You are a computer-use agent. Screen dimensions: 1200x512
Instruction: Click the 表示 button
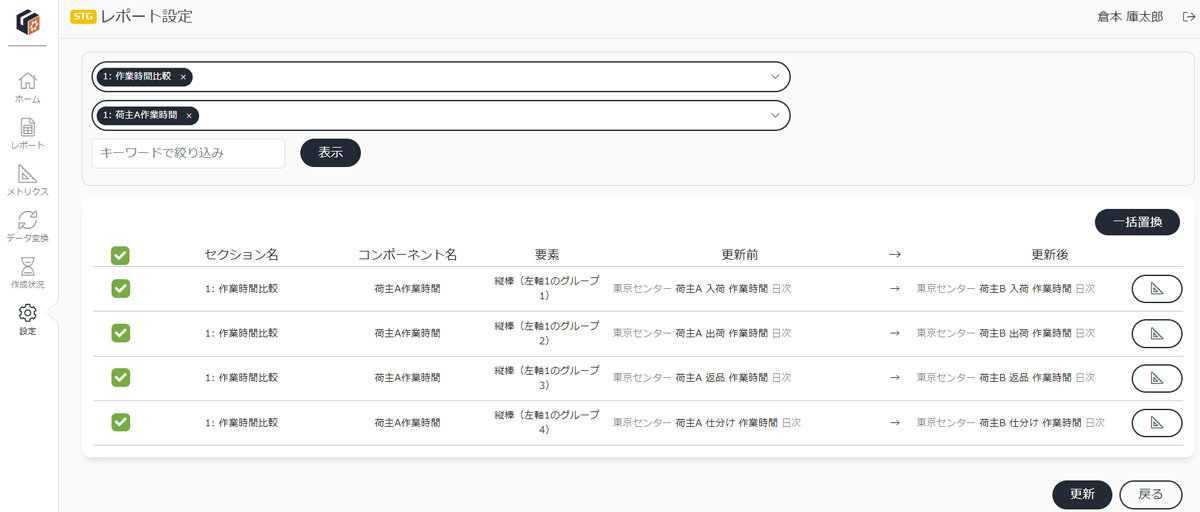[x=330, y=153]
